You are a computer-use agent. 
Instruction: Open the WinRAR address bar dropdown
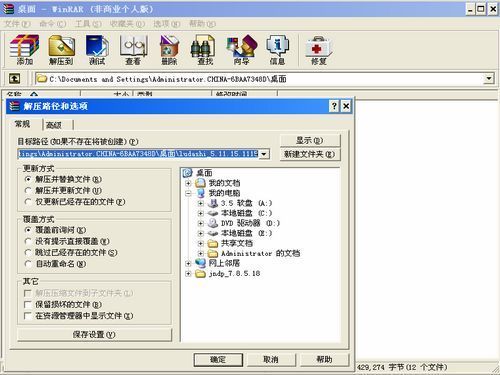[488, 79]
